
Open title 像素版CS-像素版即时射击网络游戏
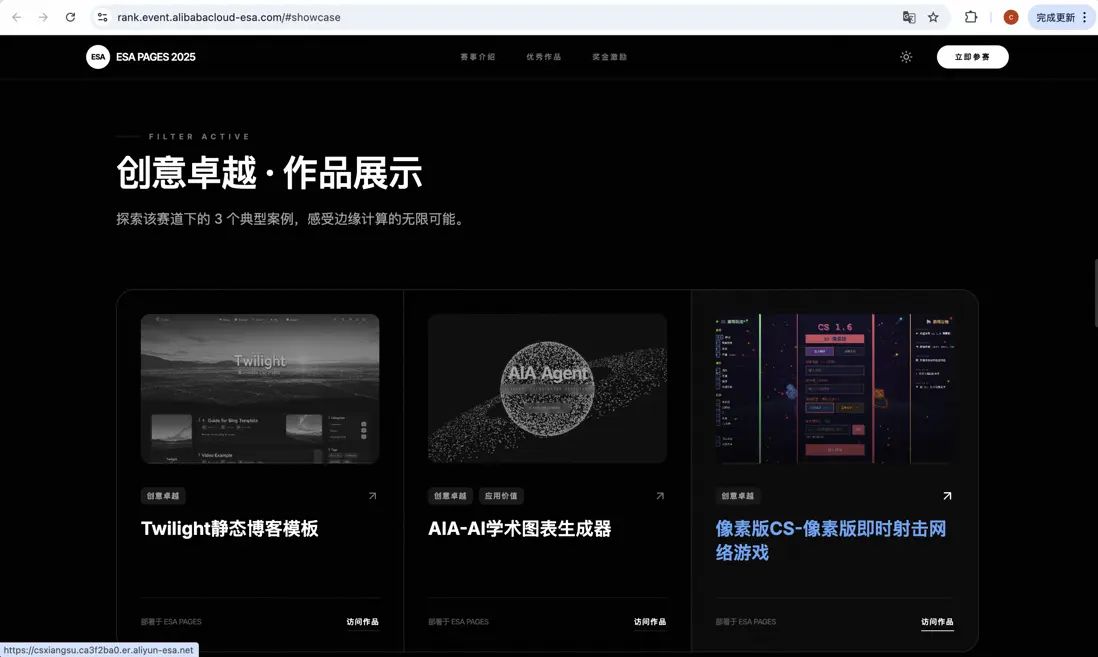(831, 541)
